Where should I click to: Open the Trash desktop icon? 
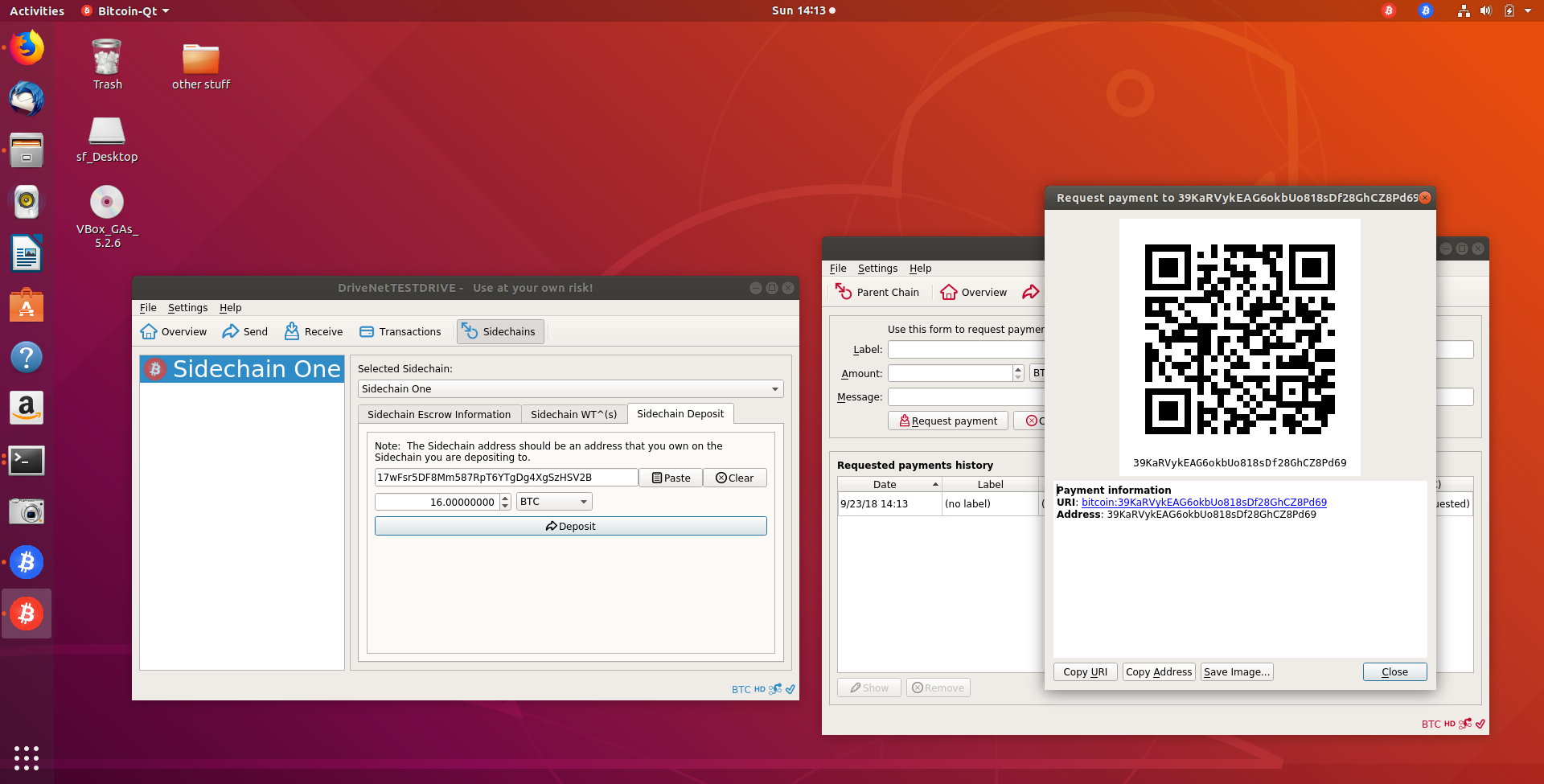click(x=107, y=64)
